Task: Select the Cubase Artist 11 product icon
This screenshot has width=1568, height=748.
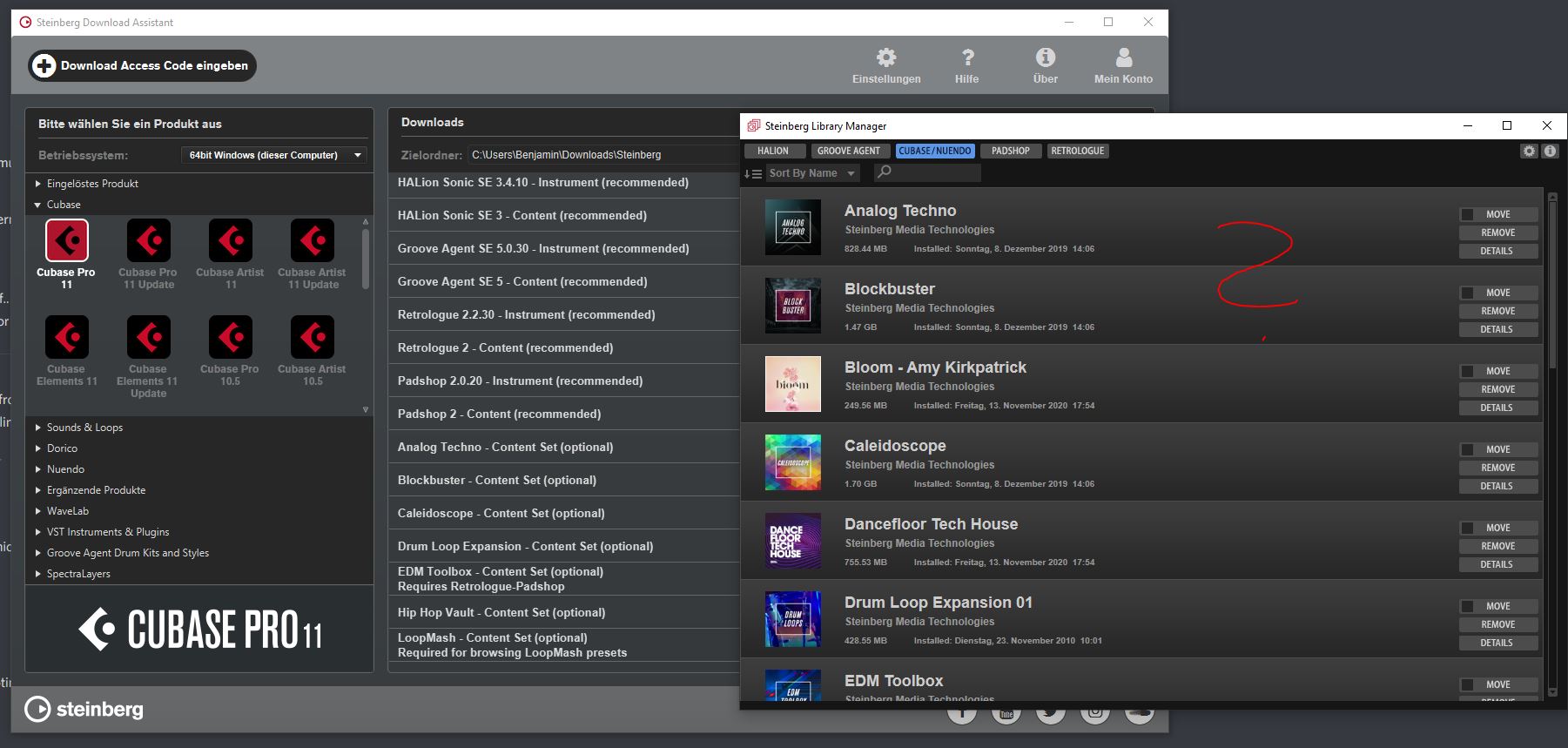Action: point(231,240)
